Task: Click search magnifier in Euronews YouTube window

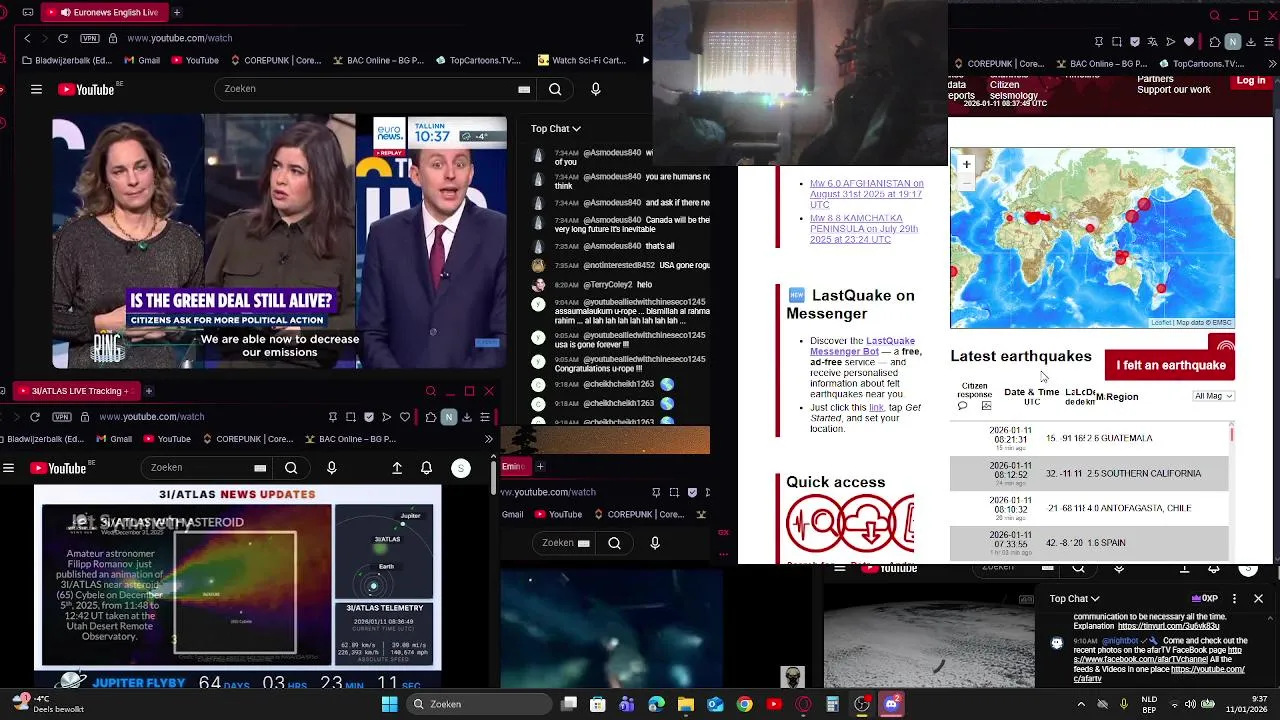Action: click(x=555, y=89)
